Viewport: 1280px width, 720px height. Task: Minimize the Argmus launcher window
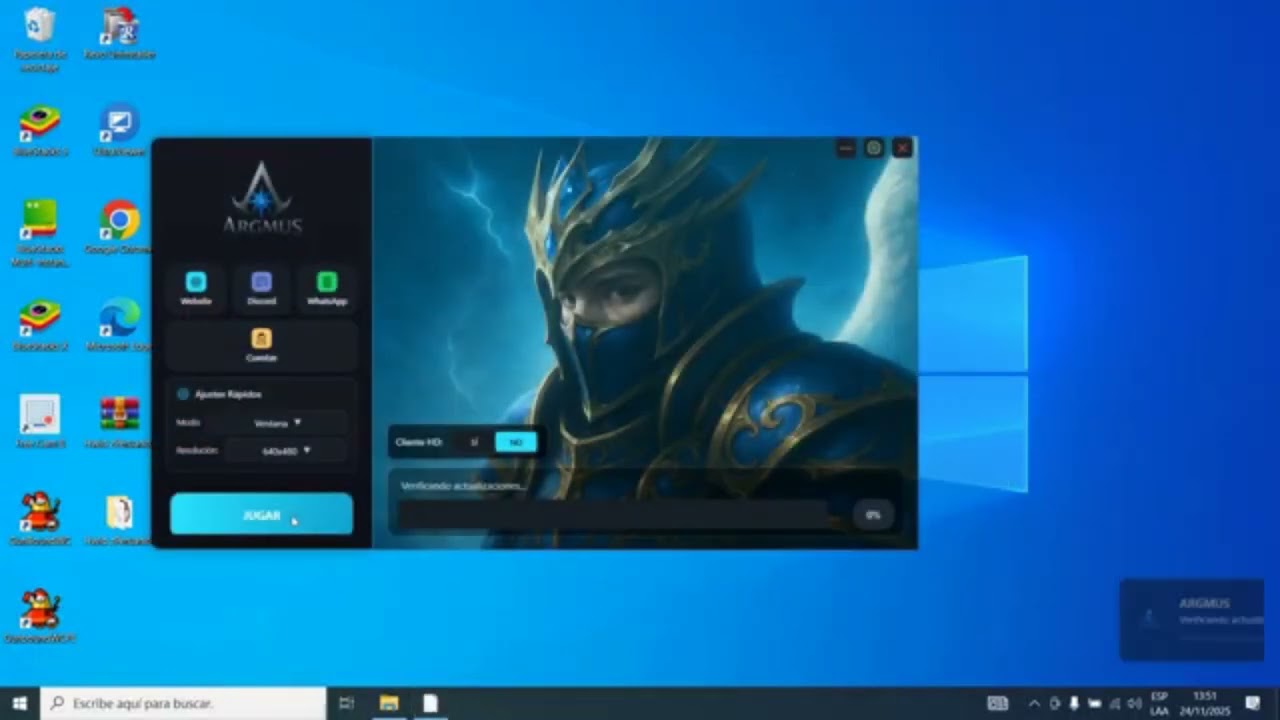[x=846, y=148]
